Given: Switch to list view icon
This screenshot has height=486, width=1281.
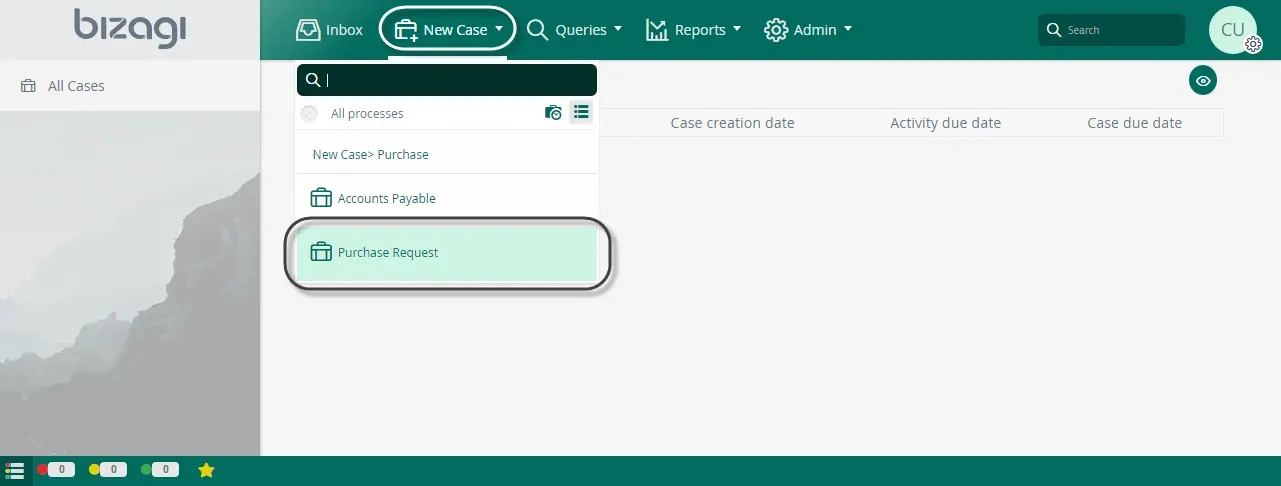Looking at the screenshot, I should point(581,112).
